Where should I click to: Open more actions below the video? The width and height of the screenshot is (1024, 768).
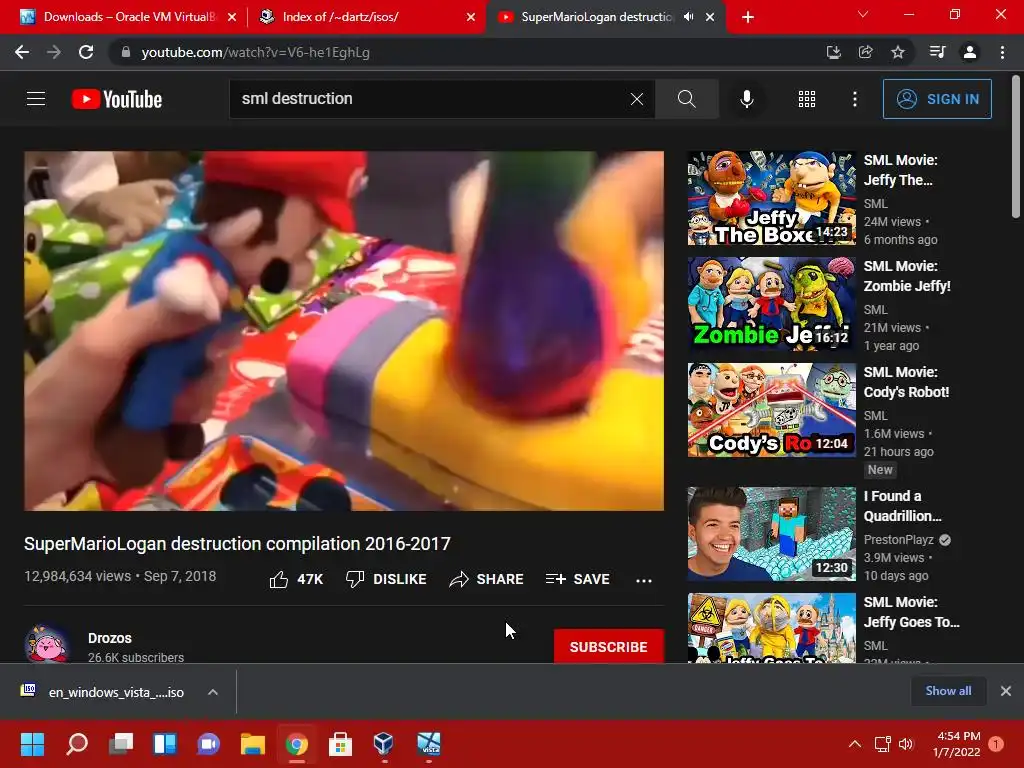click(644, 580)
